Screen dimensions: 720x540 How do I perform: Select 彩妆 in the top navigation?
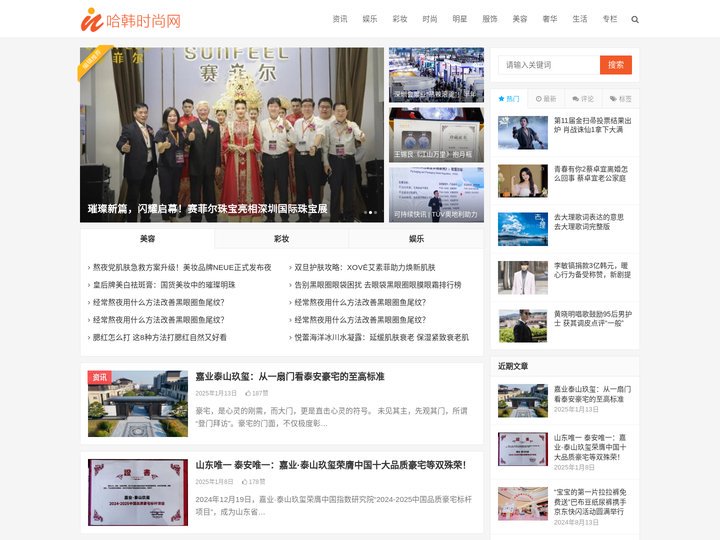(x=400, y=19)
